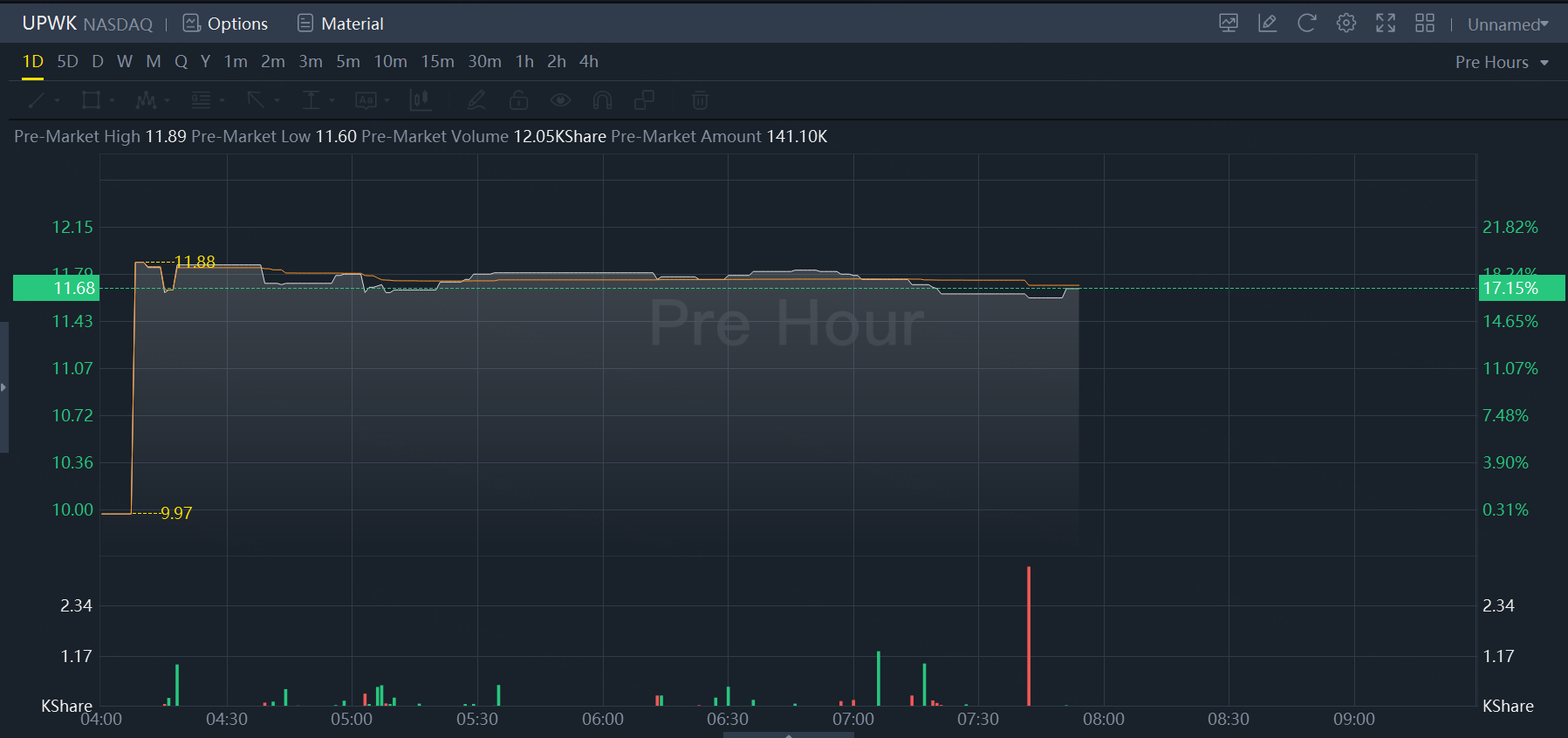
Task: Click the candlestick chart type icon
Action: 421,100
